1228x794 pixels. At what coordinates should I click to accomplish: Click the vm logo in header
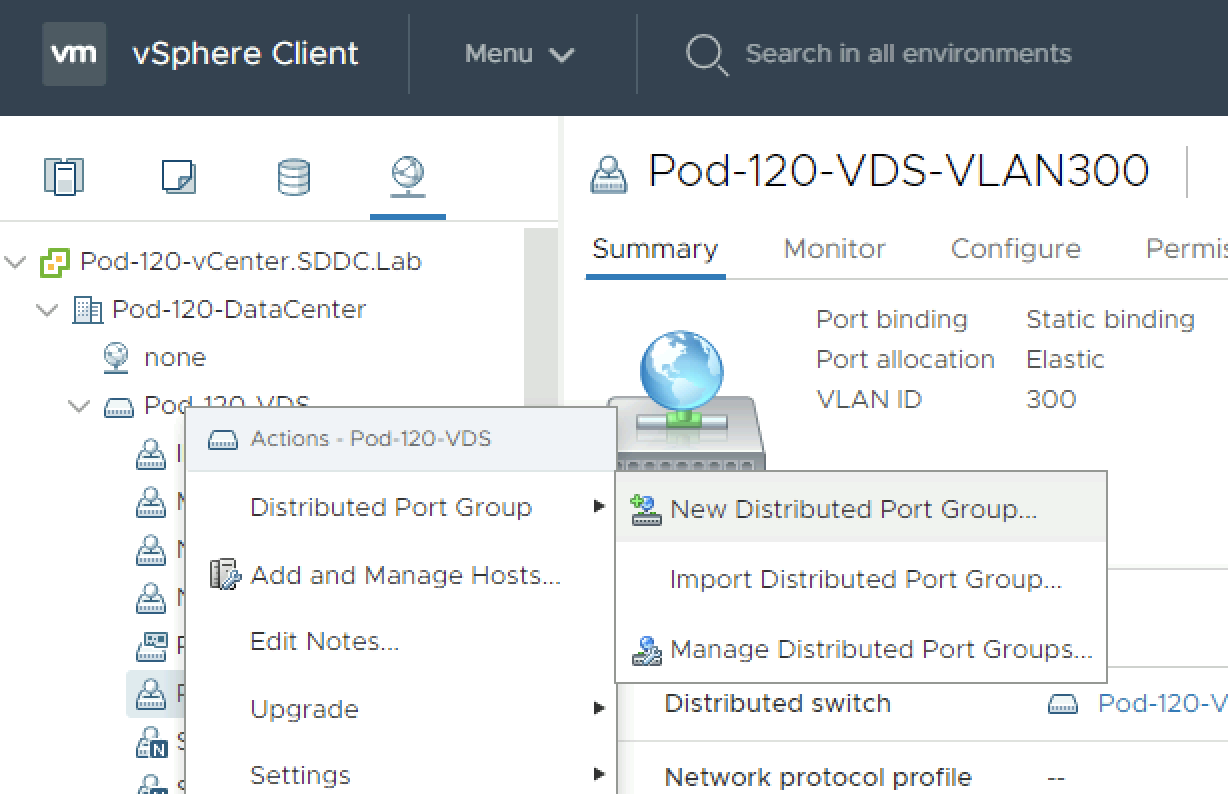click(74, 54)
